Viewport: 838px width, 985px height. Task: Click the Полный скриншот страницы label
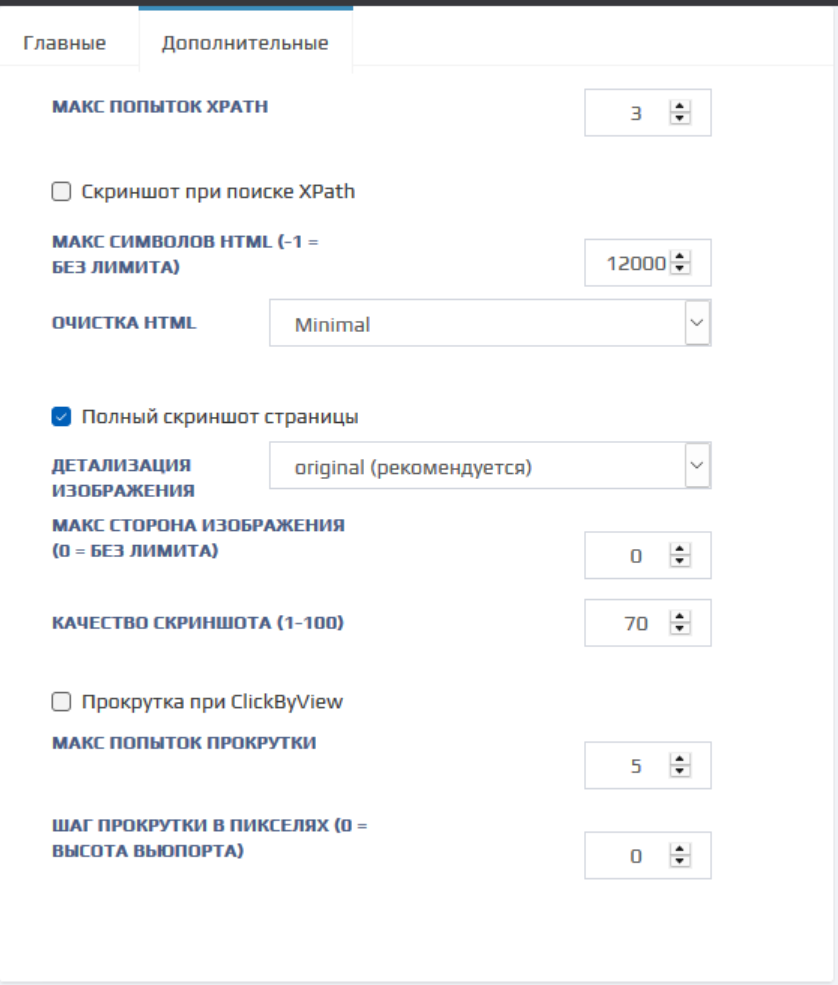220,416
